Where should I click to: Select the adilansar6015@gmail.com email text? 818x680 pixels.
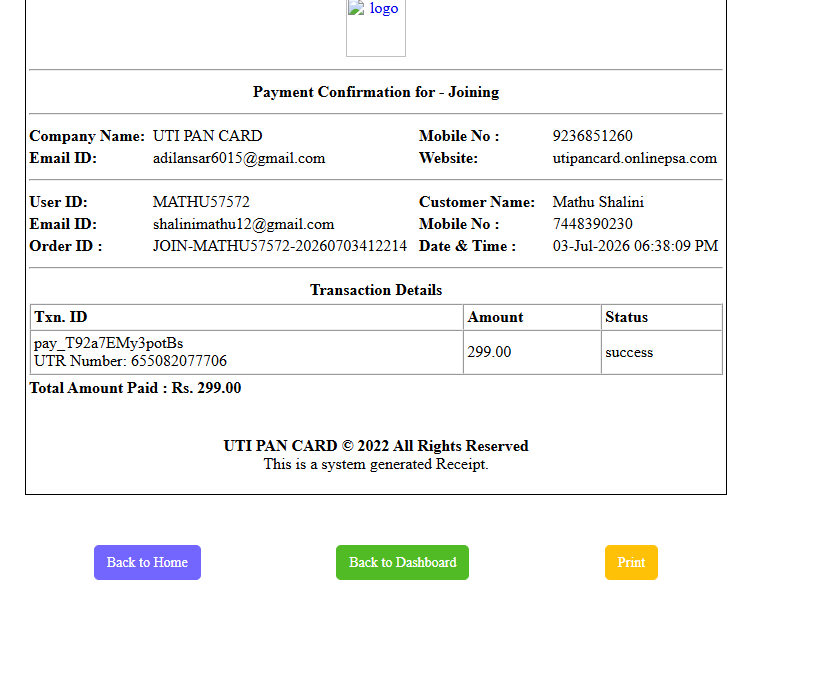coord(239,158)
